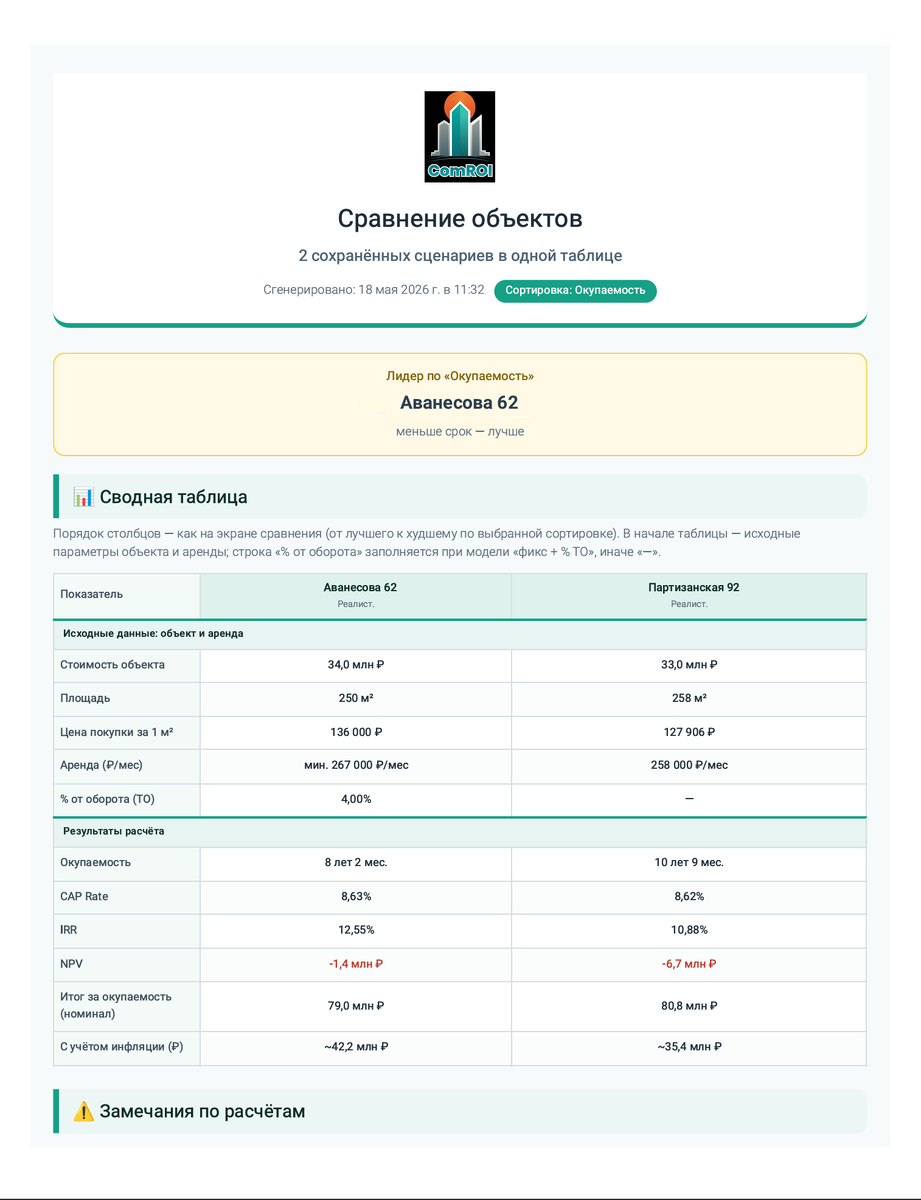Select the value 80,8 млн ₽
The image size is (921, 1200).
(689, 1006)
